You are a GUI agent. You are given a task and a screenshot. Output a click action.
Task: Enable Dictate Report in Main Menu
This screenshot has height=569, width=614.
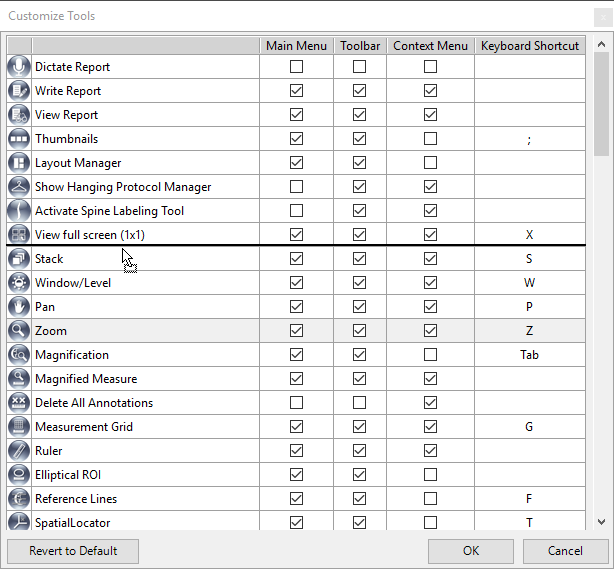[296, 67]
